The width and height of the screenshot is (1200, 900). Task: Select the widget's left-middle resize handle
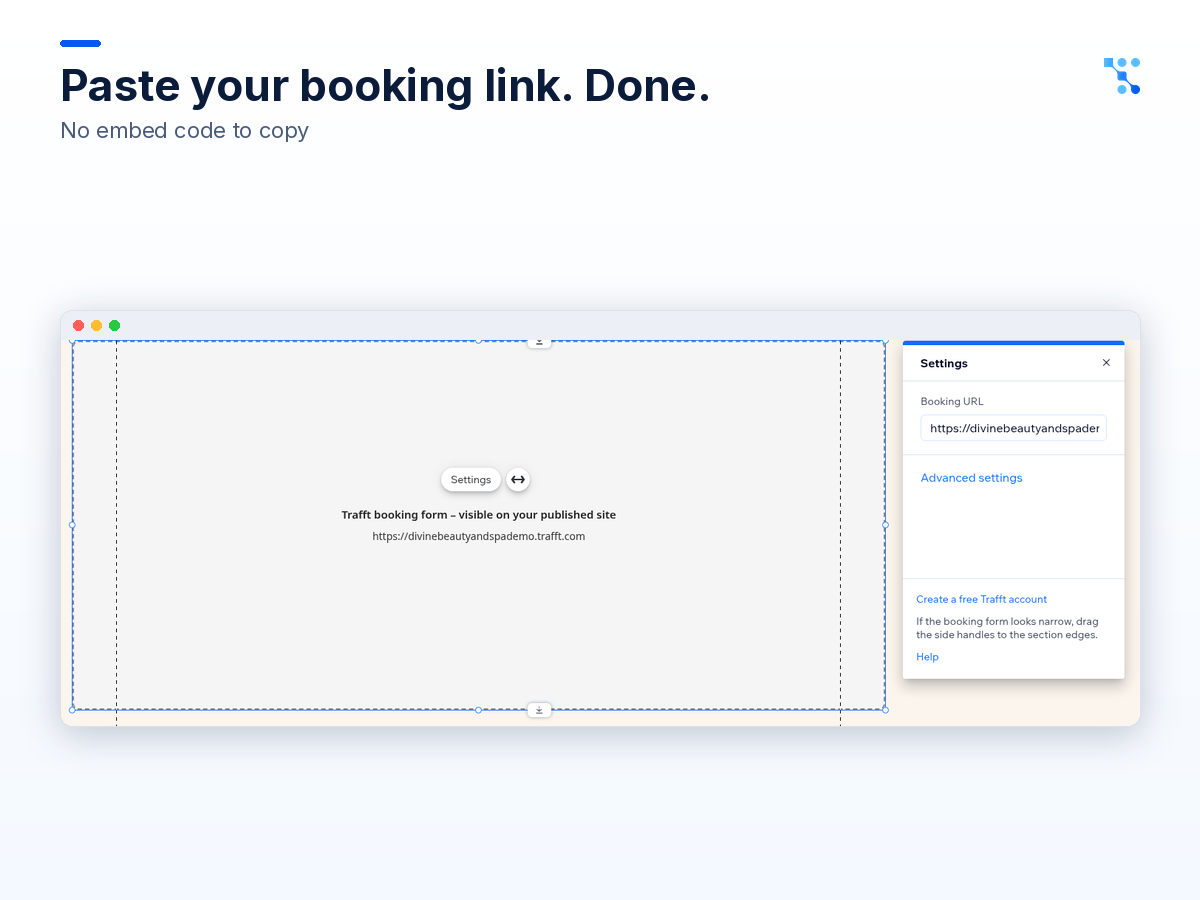(x=72, y=524)
